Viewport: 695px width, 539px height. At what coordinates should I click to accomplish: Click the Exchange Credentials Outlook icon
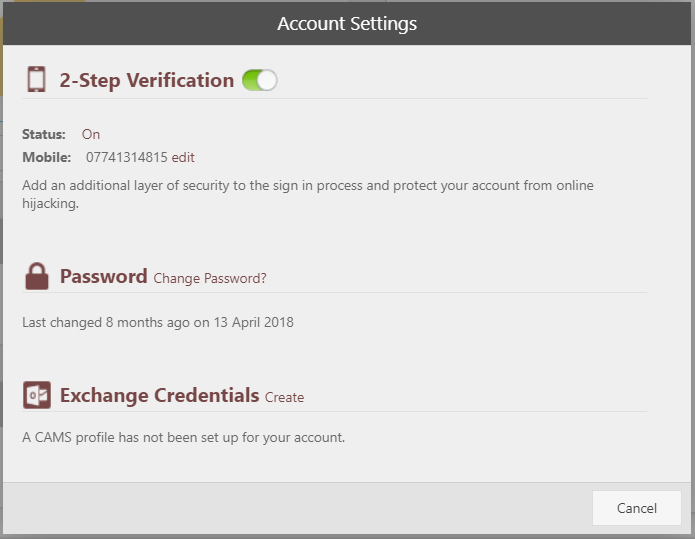[x=37, y=396]
